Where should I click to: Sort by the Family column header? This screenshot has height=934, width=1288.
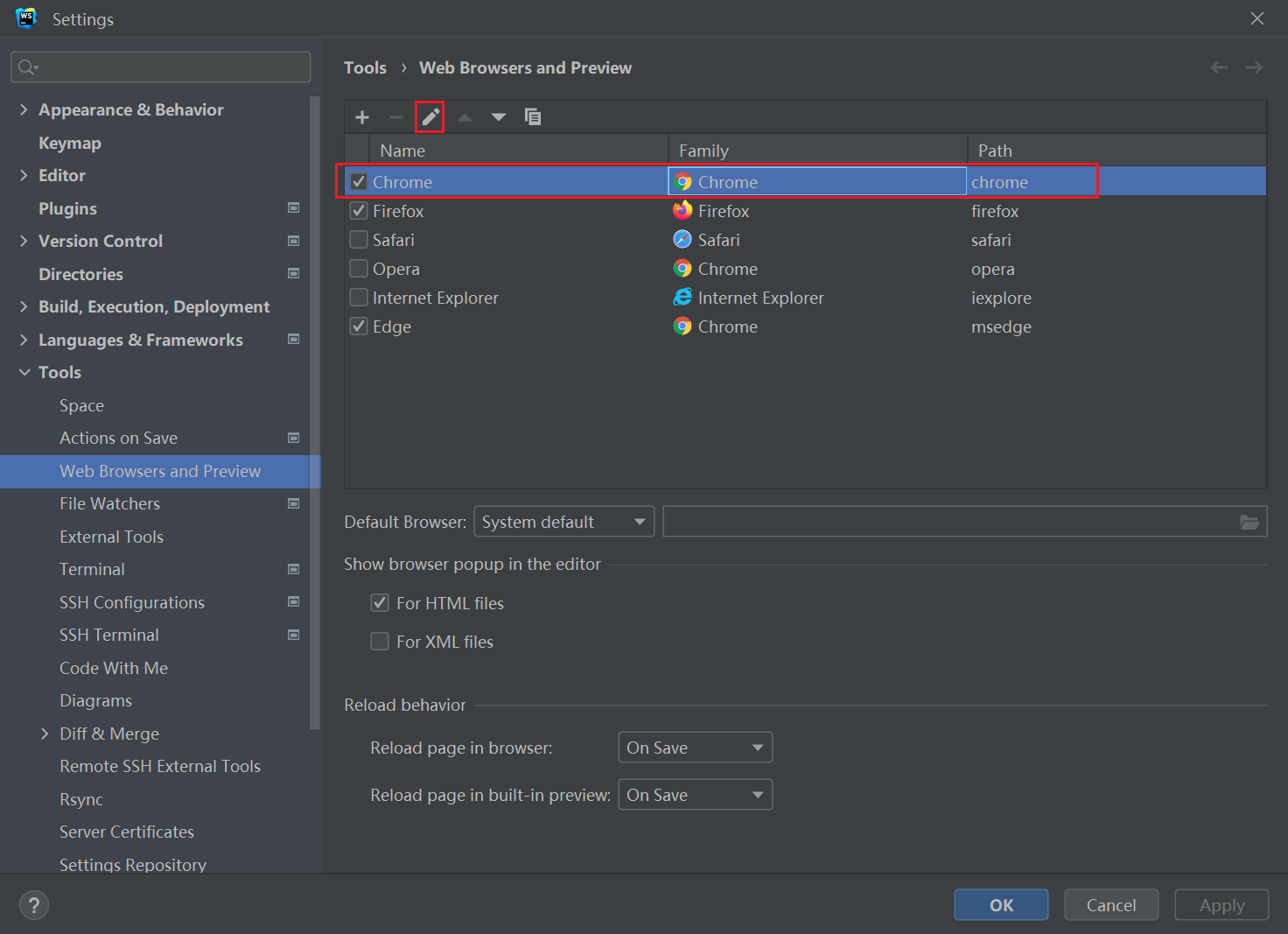818,151
